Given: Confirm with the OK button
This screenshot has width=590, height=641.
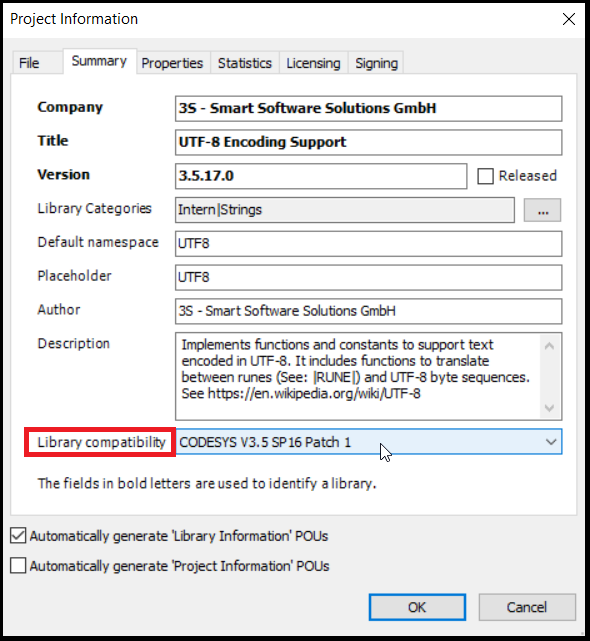Looking at the screenshot, I should (x=417, y=607).
